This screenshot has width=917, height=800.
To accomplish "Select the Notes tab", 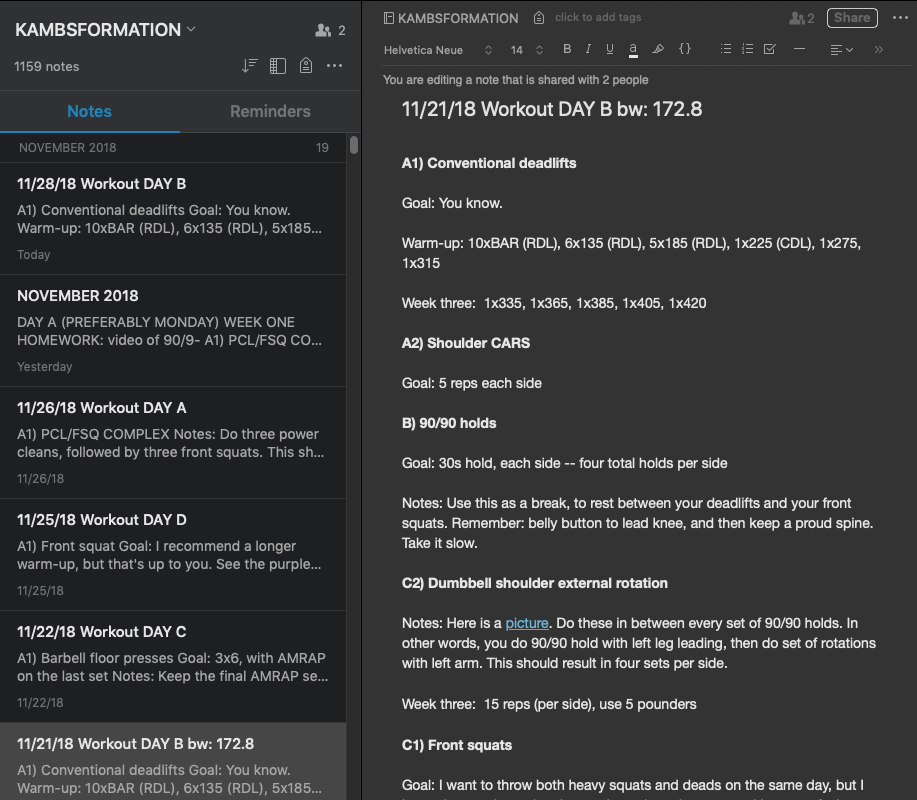I will click(x=89, y=111).
